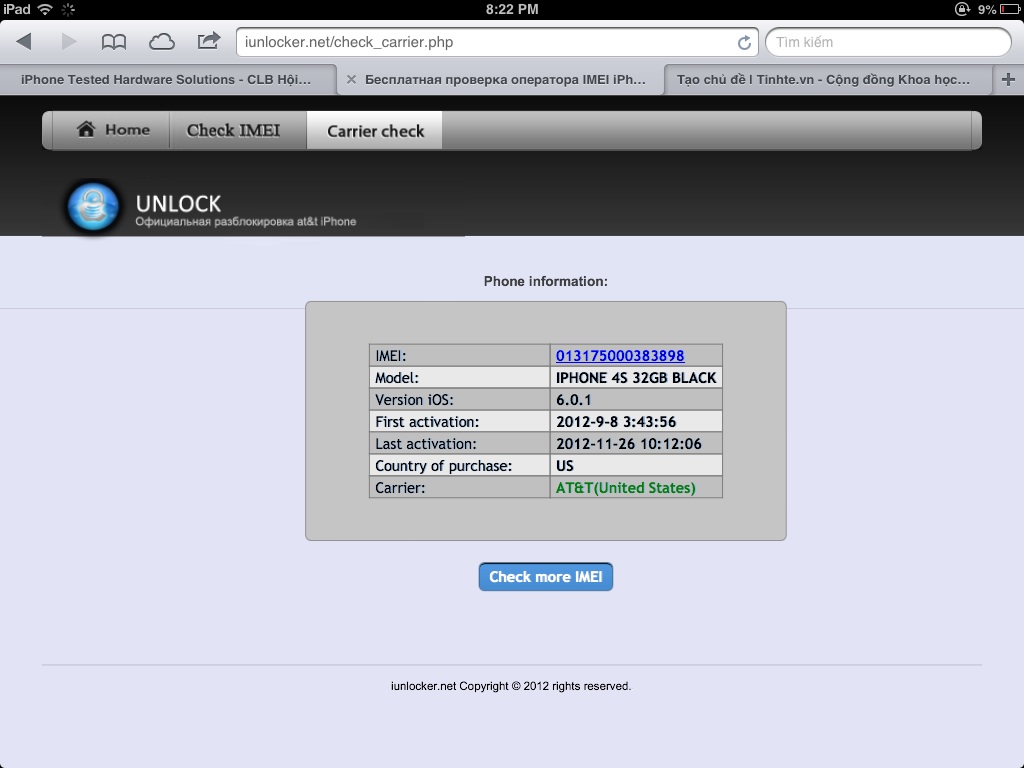Go to the Home menu item
Image resolution: width=1024 pixels, height=768 pixels.
113,130
